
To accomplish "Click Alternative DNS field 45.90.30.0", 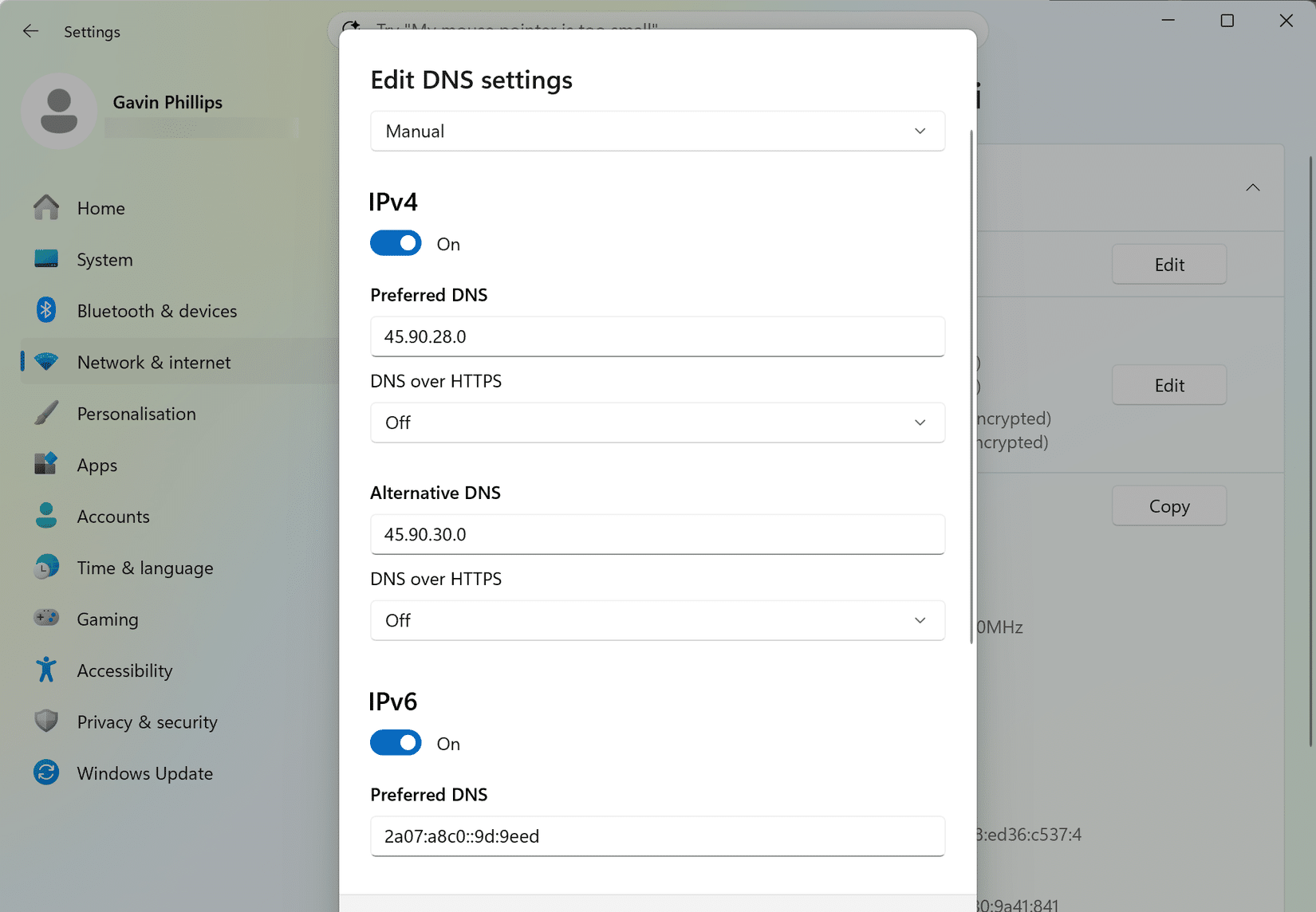I will (x=657, y=534).
